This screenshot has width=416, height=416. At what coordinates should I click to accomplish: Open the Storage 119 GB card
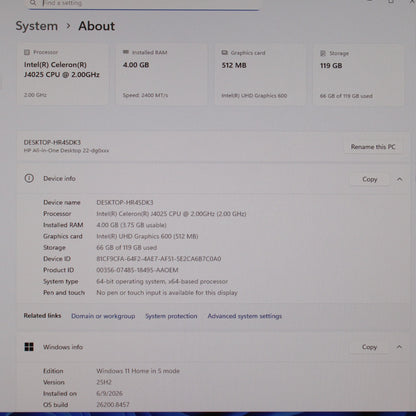tap(358, 76)
